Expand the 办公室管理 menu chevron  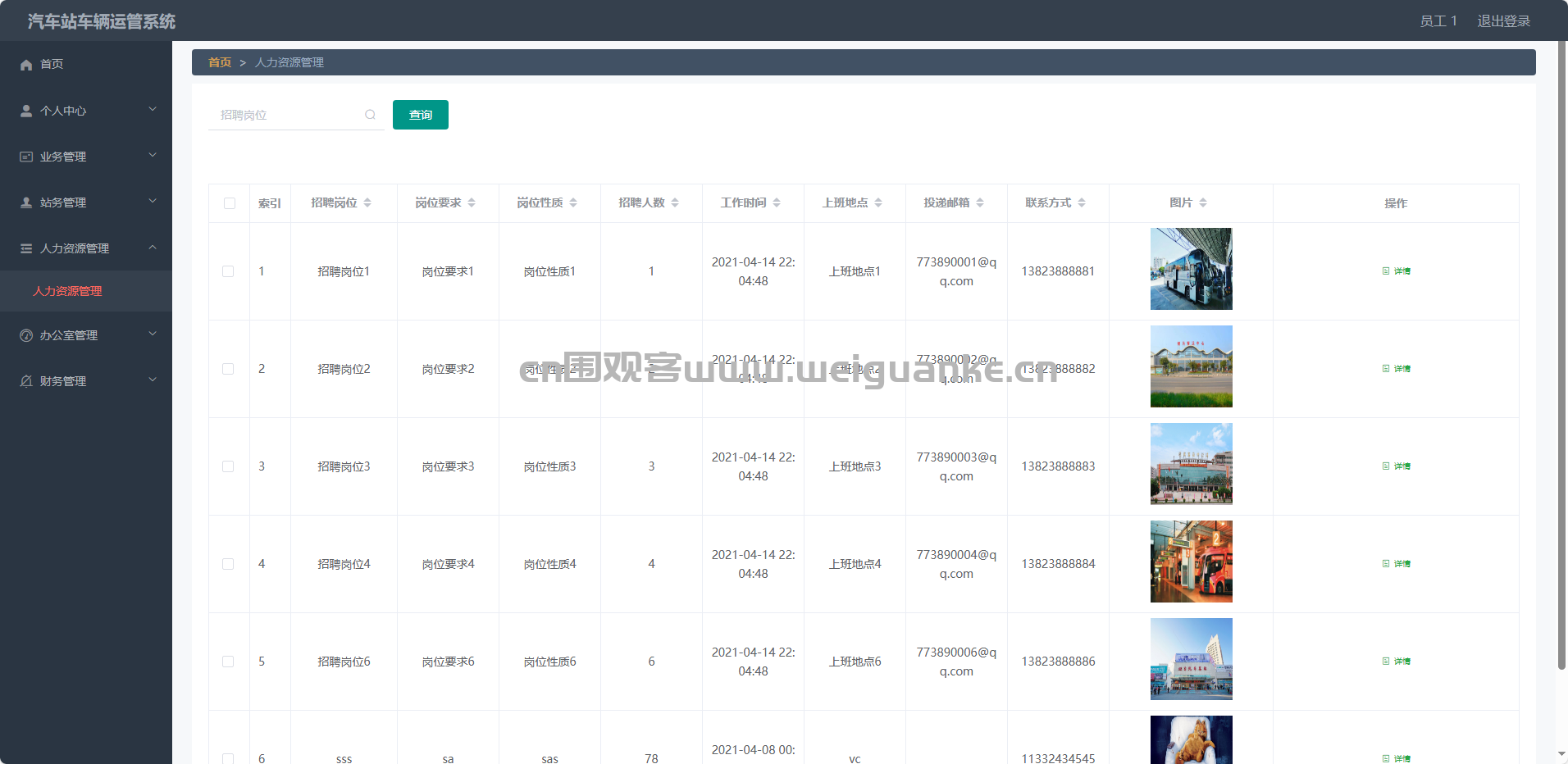coord(153,334)
